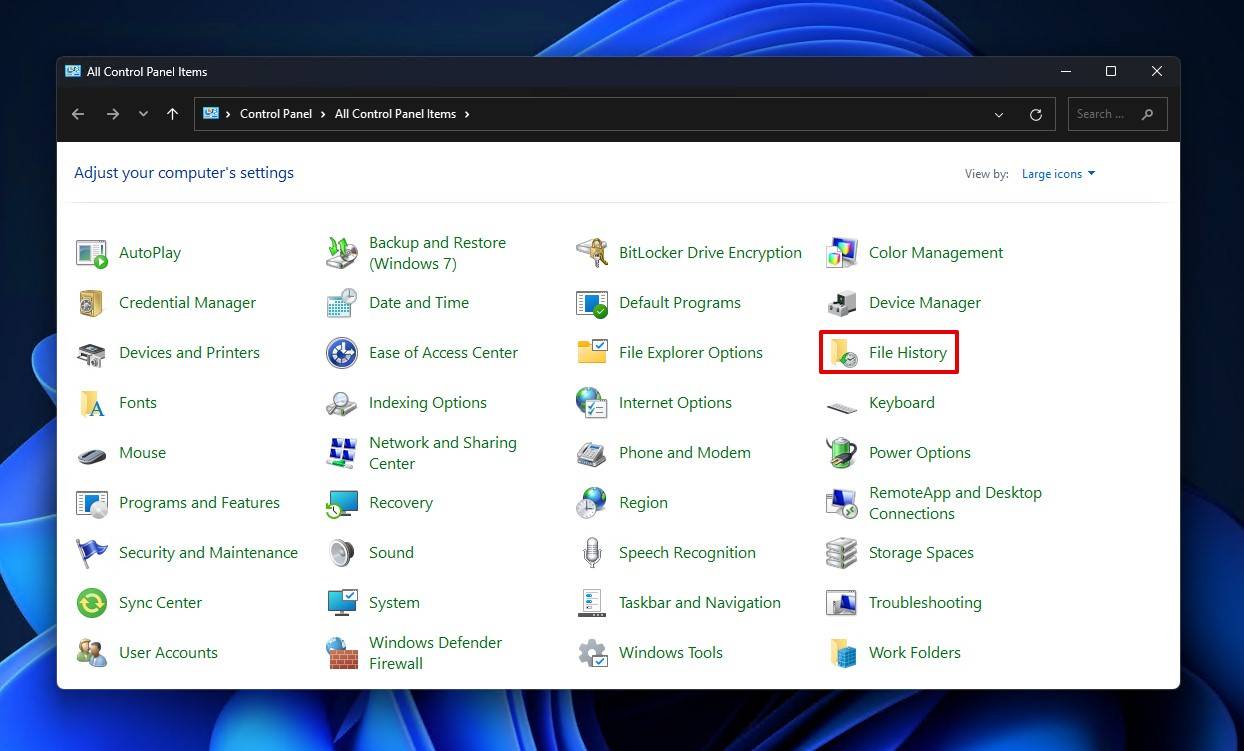Viewport: 1244px width, 751px height.
Task: Open the Backup and Restore icon
Action: coord(342,253)
